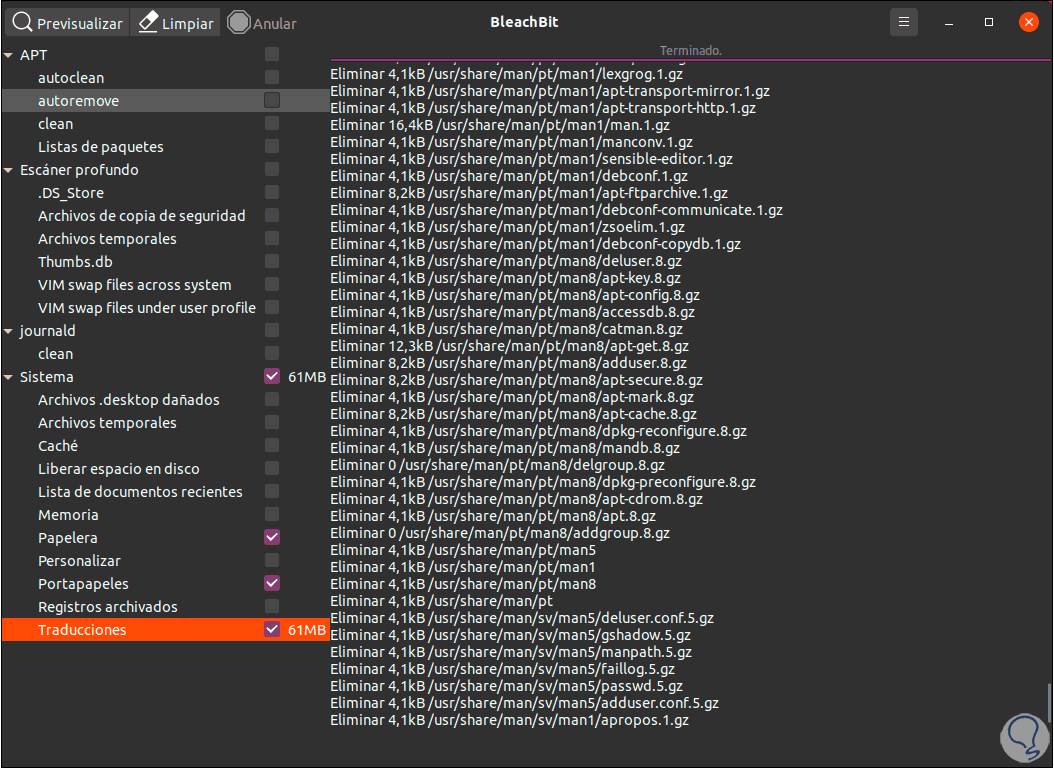Screen dimensions: 1054x768
Task: Uncheck the Papelera checkbox
Action: click(272, 537)
